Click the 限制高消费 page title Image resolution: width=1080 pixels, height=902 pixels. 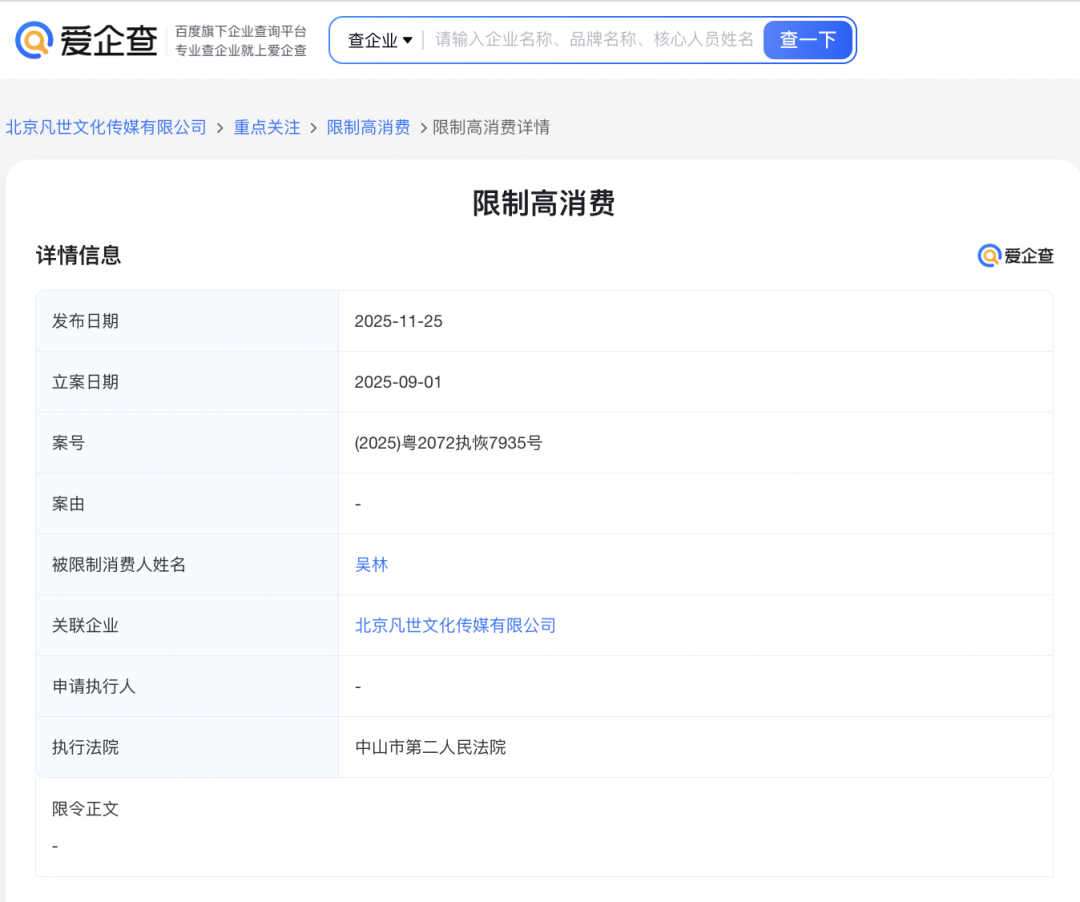543,203
